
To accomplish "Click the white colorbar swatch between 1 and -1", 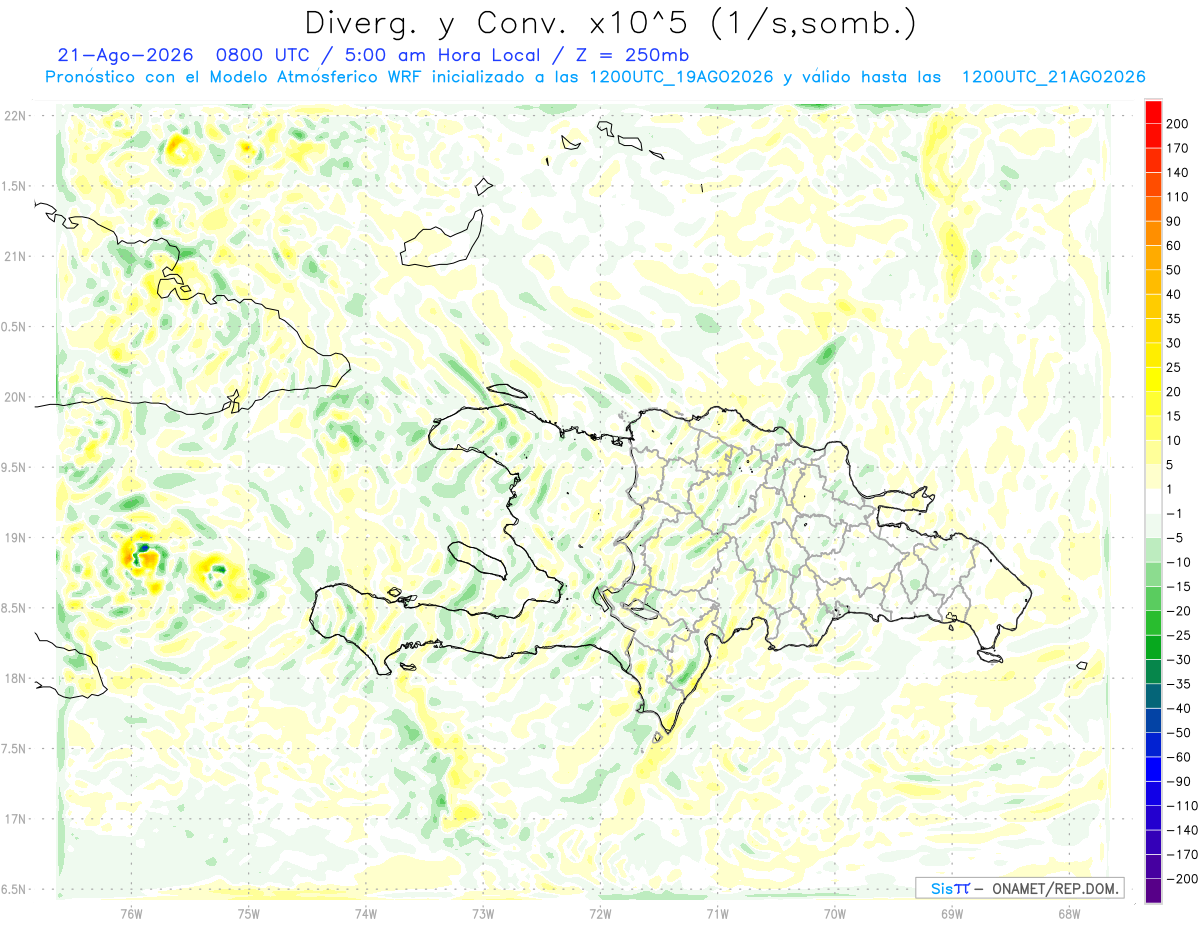I will pyautogui.click(x=1153, y=501).
